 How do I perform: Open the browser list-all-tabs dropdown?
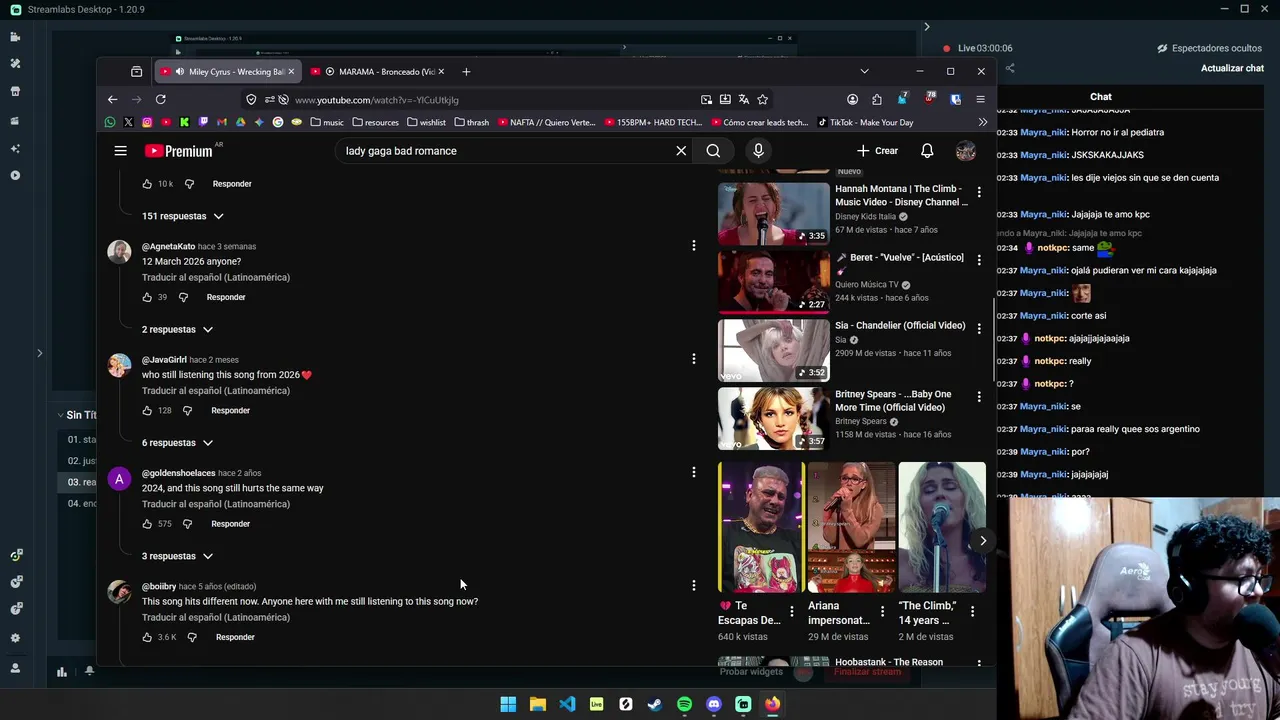click(x=864, y=71)
